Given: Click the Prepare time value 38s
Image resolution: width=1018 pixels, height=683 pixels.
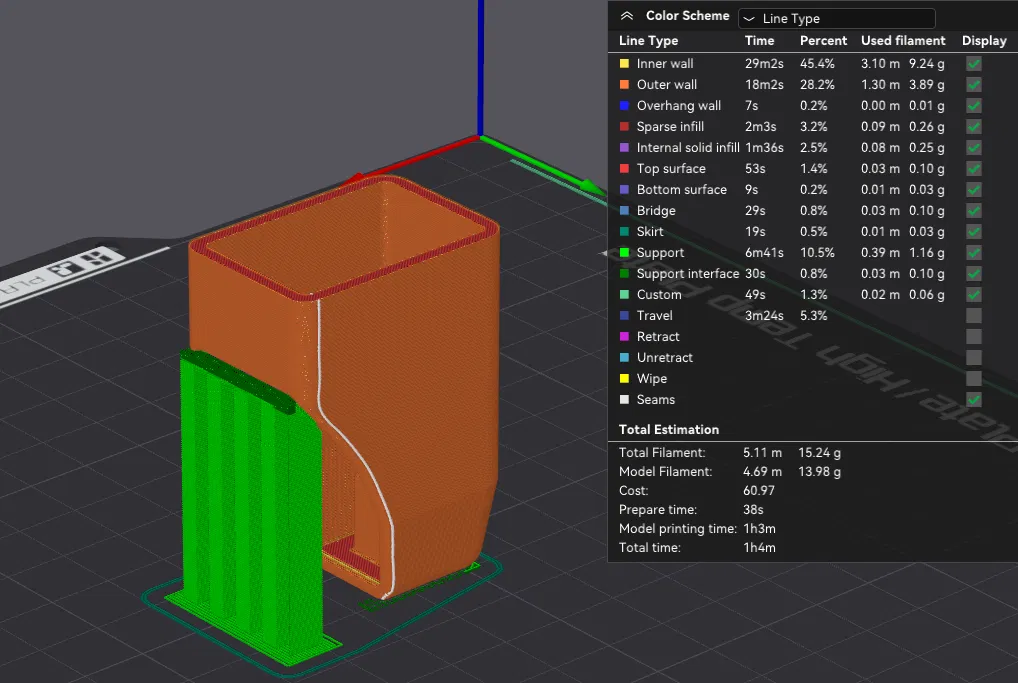Looking at the screenshot, I should point(753,510).
